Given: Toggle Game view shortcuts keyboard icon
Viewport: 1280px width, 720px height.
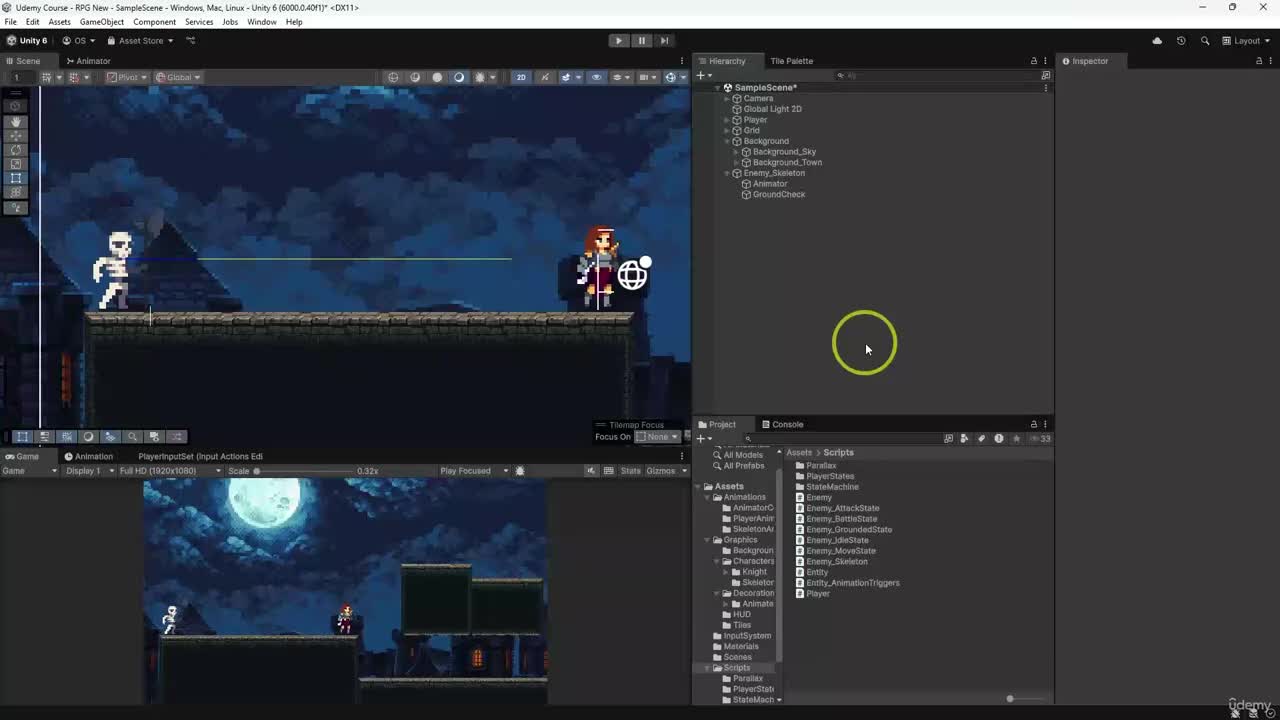Looking at the screenshot, I should click(608, 471).
